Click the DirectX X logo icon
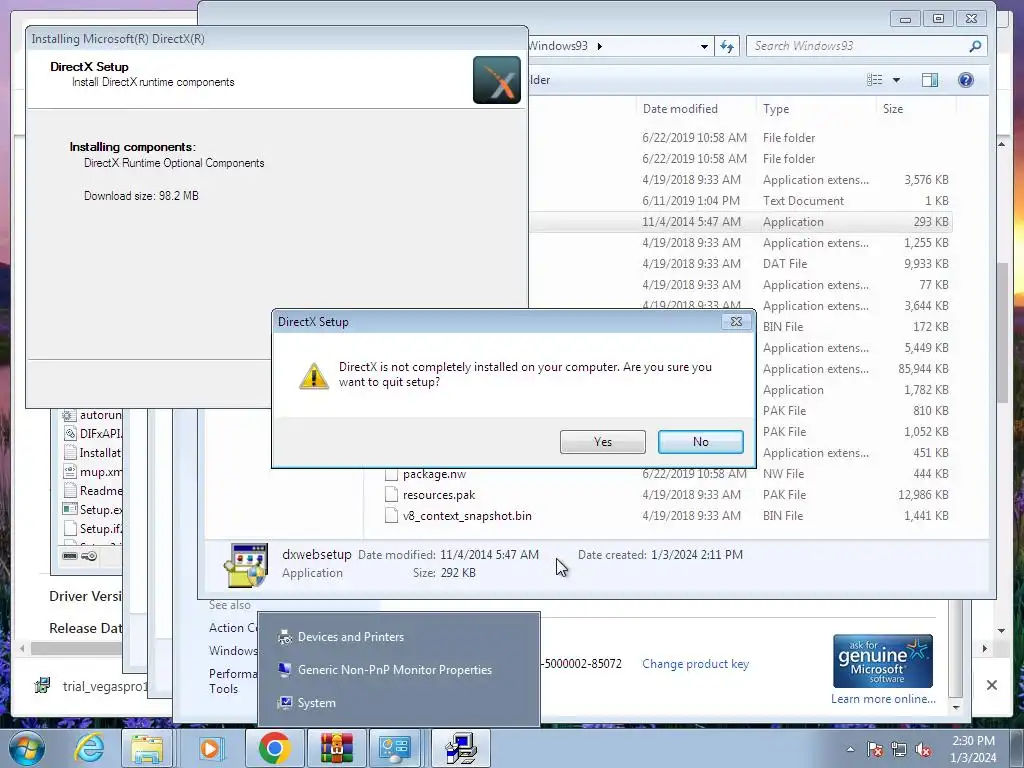 pos(497,80)
